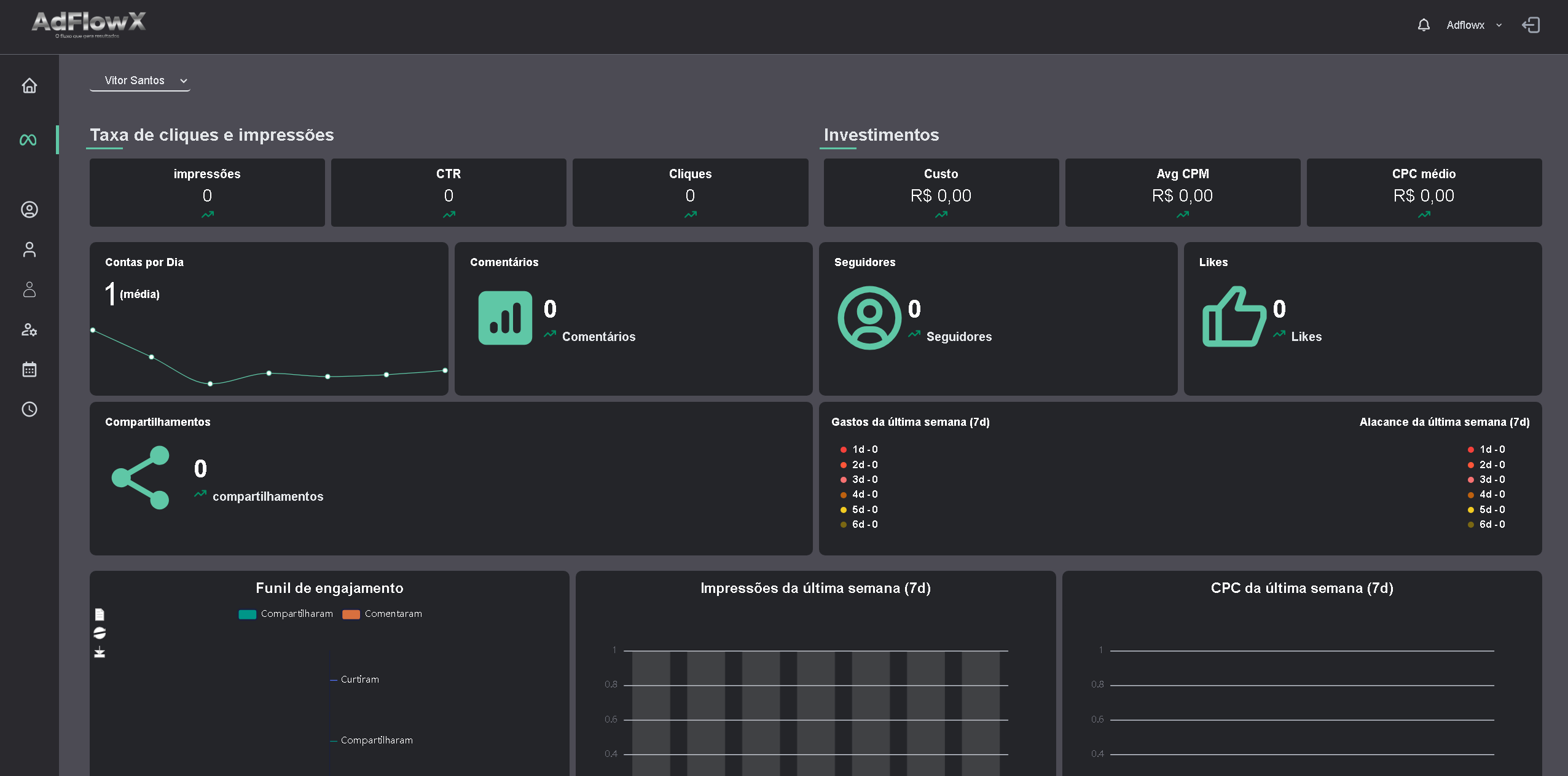Open the user settings gear icon
This screenshot has width=1568, height=776.
click(x=29, y=330)
